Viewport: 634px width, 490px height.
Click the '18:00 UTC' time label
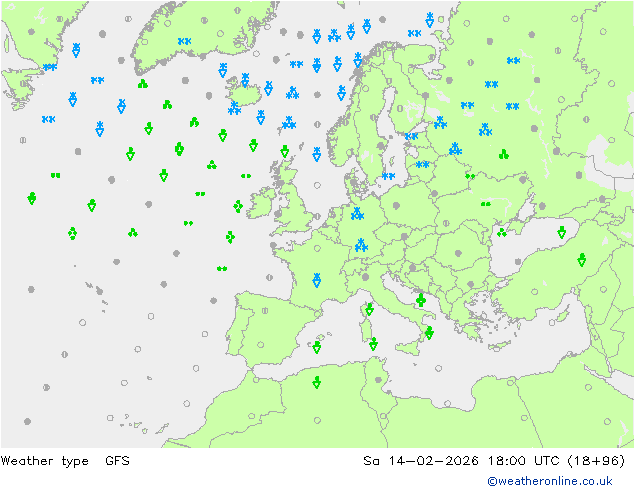coord(524,460)
